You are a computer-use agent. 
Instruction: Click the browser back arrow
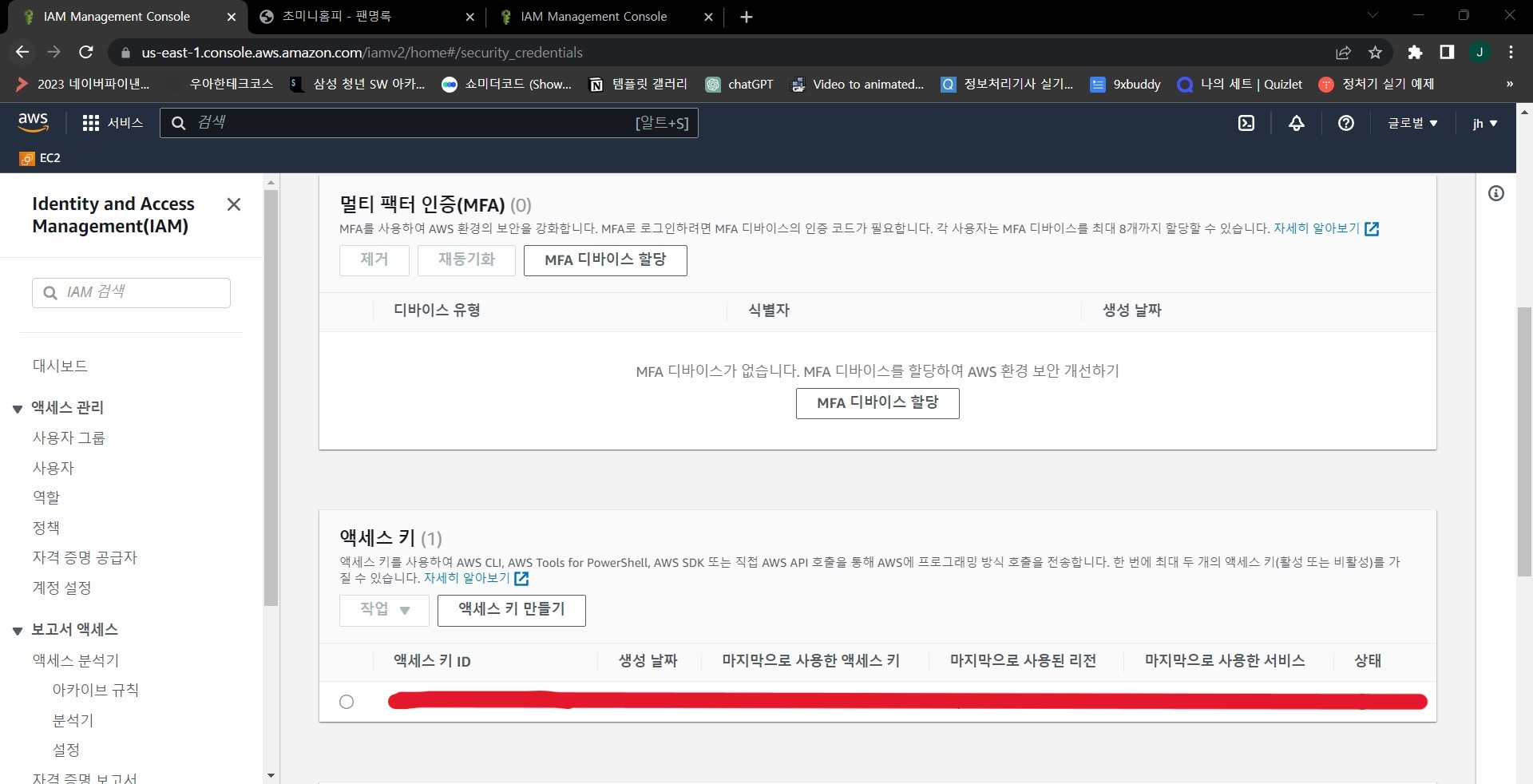(22, 52)
